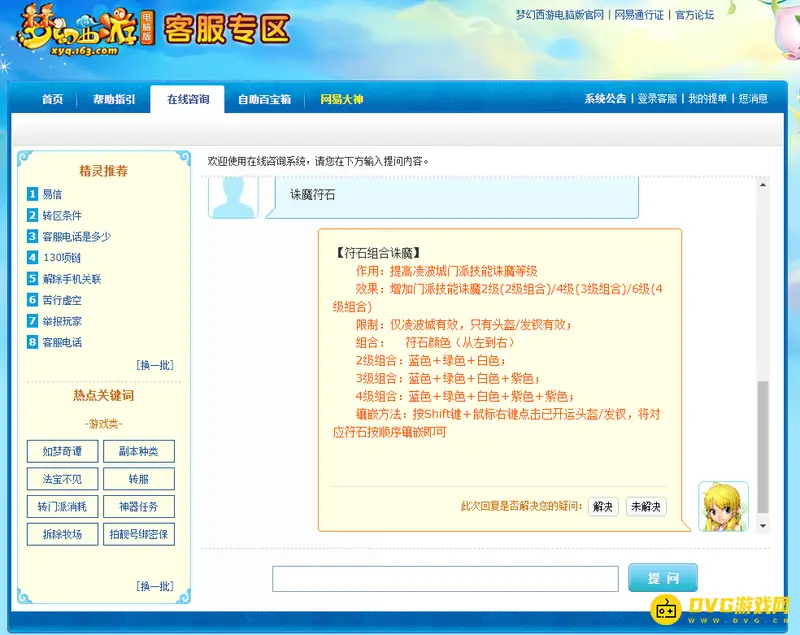Click 登录客服 link
This screenshot has height=635, width=800.
[657, 98]
